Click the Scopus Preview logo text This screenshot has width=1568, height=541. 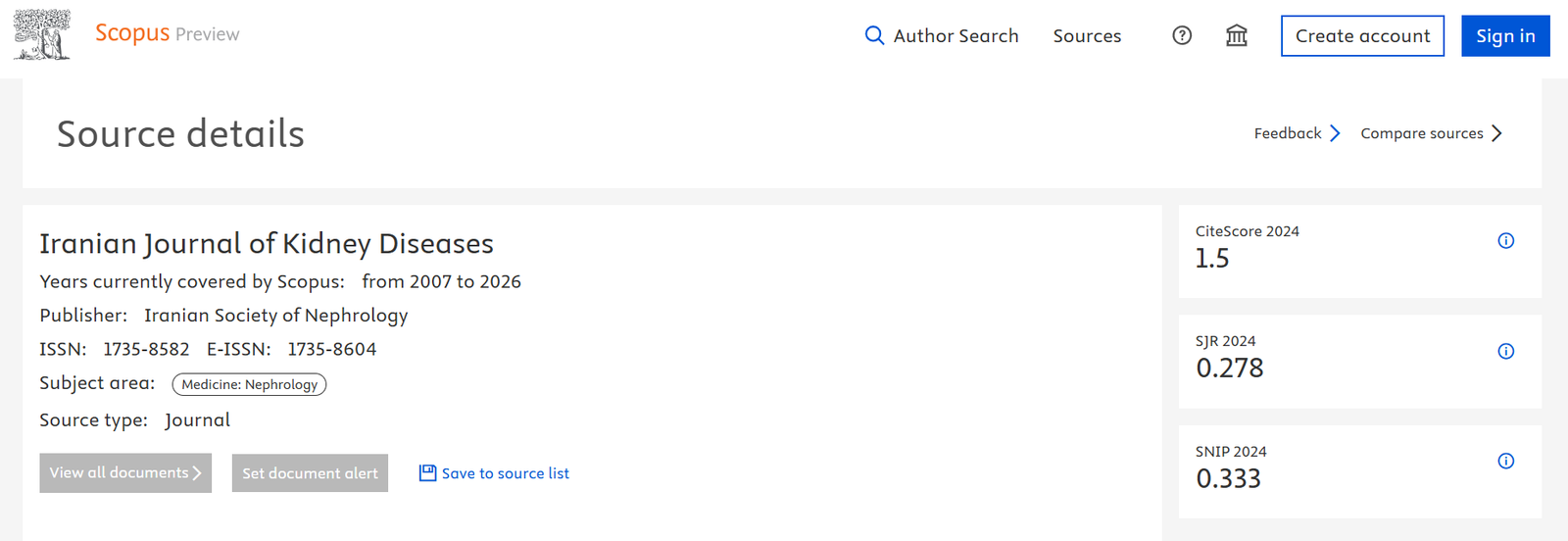point(167,33)
